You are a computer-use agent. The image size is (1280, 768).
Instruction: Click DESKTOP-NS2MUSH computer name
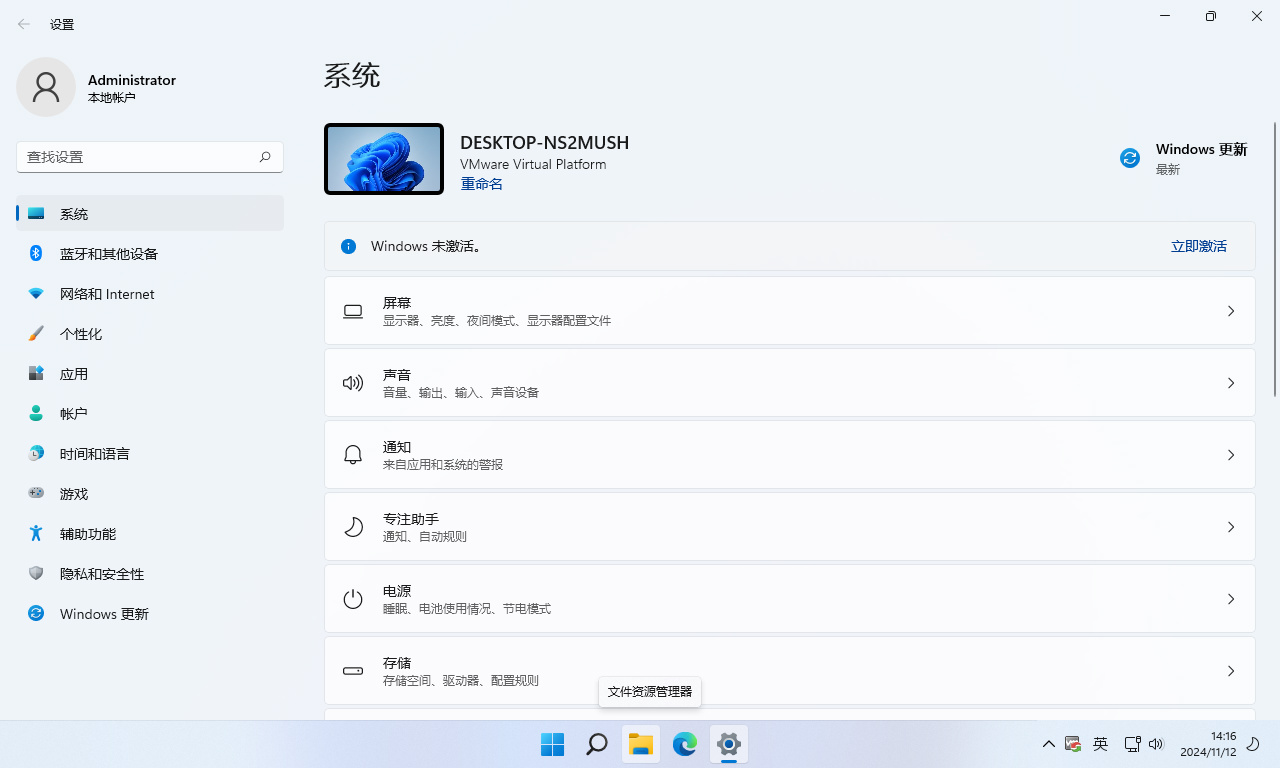(545, 143)
